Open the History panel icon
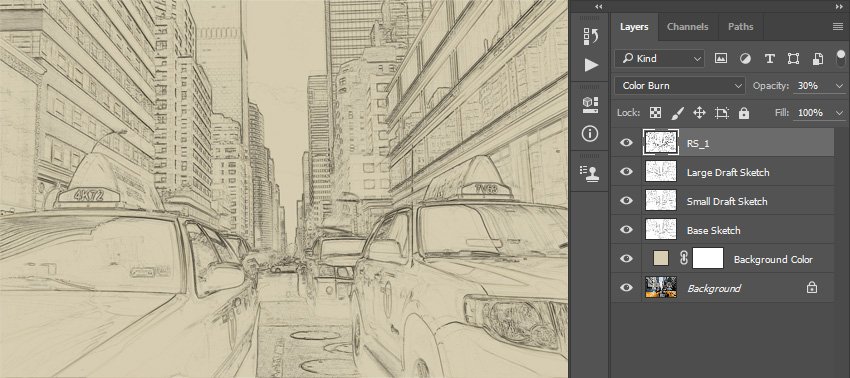The width and height of the screenshot is (850, 378). 590,36
